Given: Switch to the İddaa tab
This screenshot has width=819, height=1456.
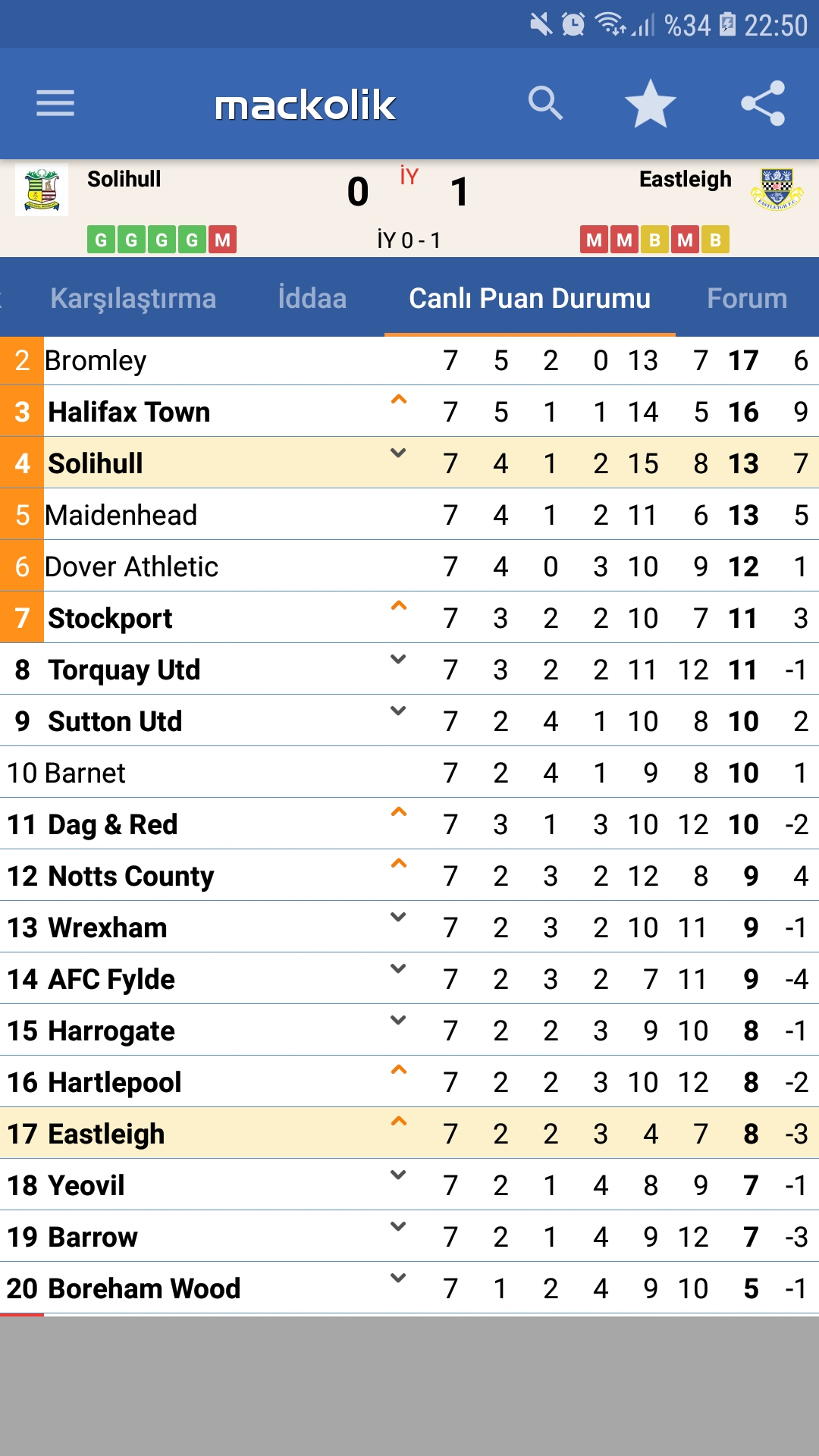Looking at the screenshot, I should 312,299.
